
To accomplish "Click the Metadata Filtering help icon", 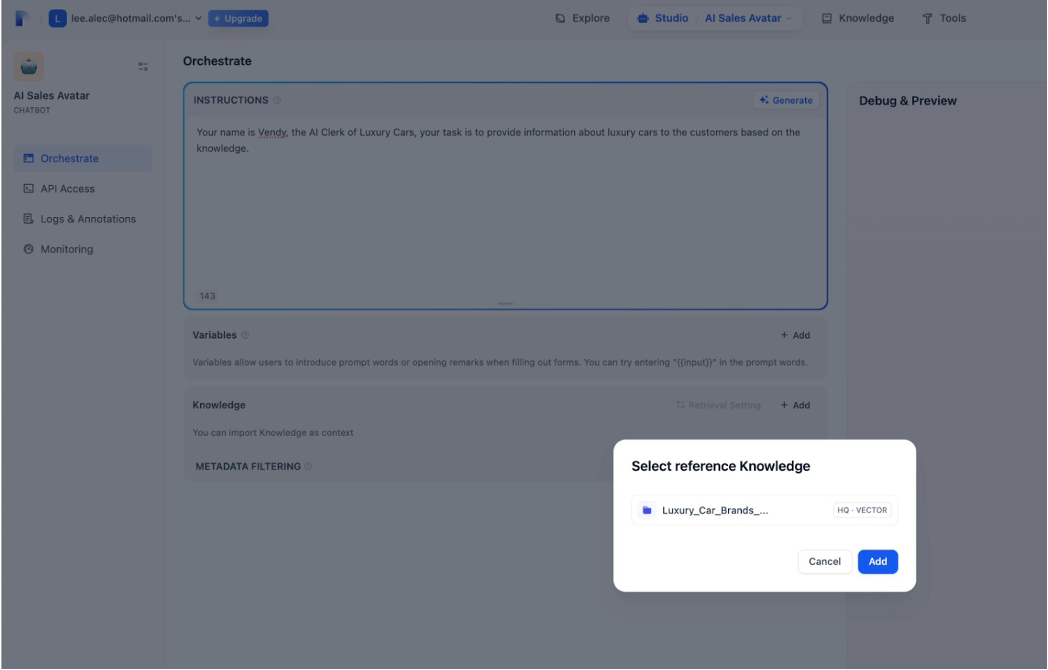I will [308, 467].
